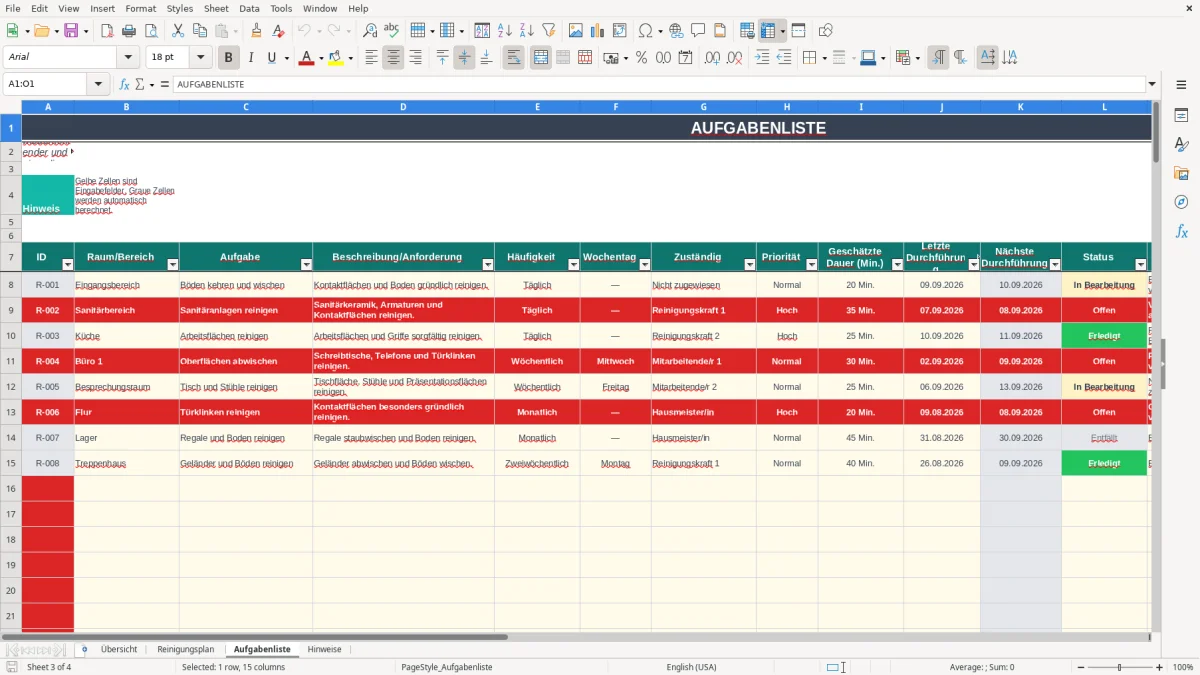The width and height of the screenshot is (1200, 675).
Task: Toggle Wrap Text
Action: click(x=514, y=58)
